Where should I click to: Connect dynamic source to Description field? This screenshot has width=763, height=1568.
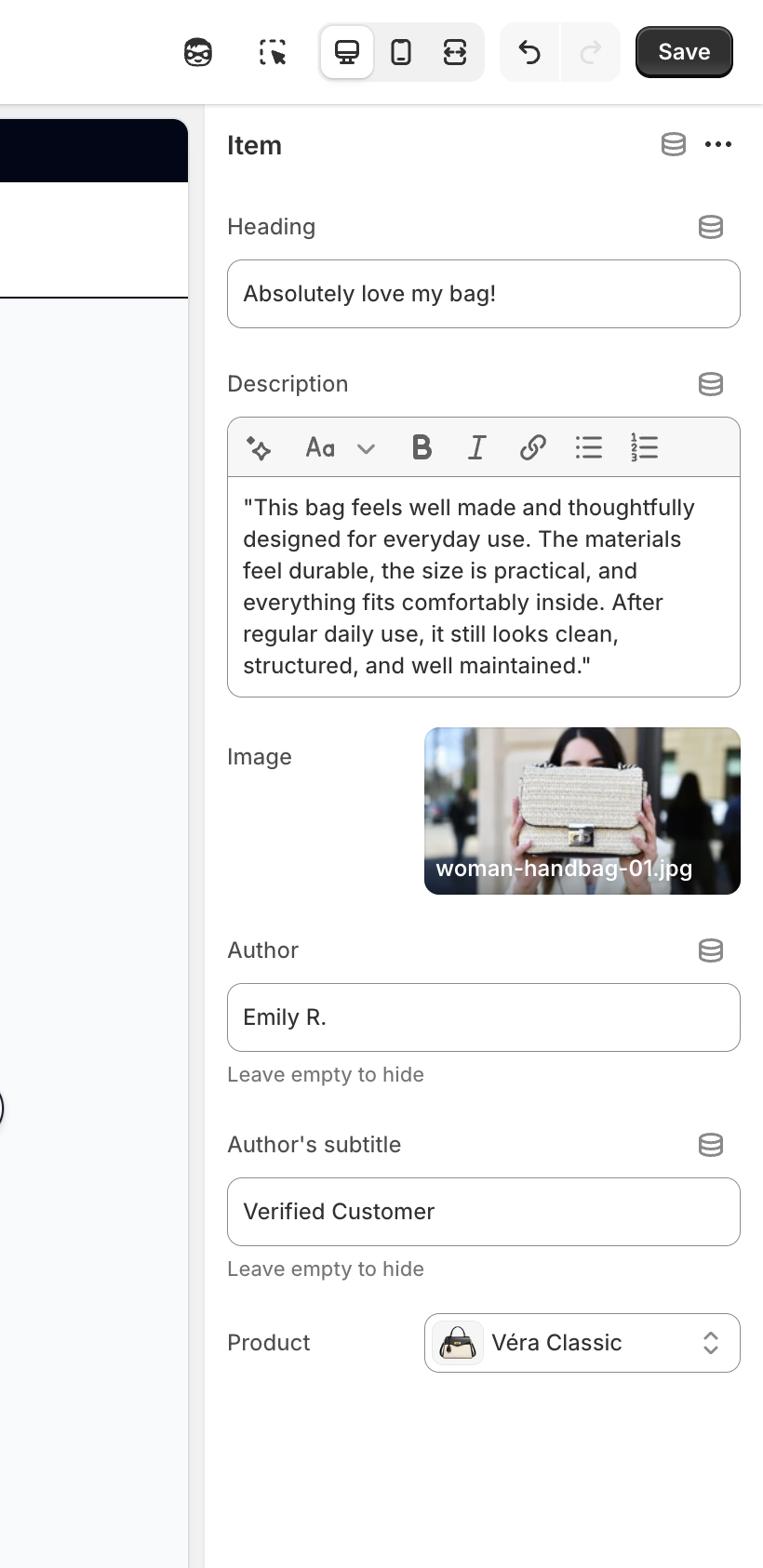711,384
